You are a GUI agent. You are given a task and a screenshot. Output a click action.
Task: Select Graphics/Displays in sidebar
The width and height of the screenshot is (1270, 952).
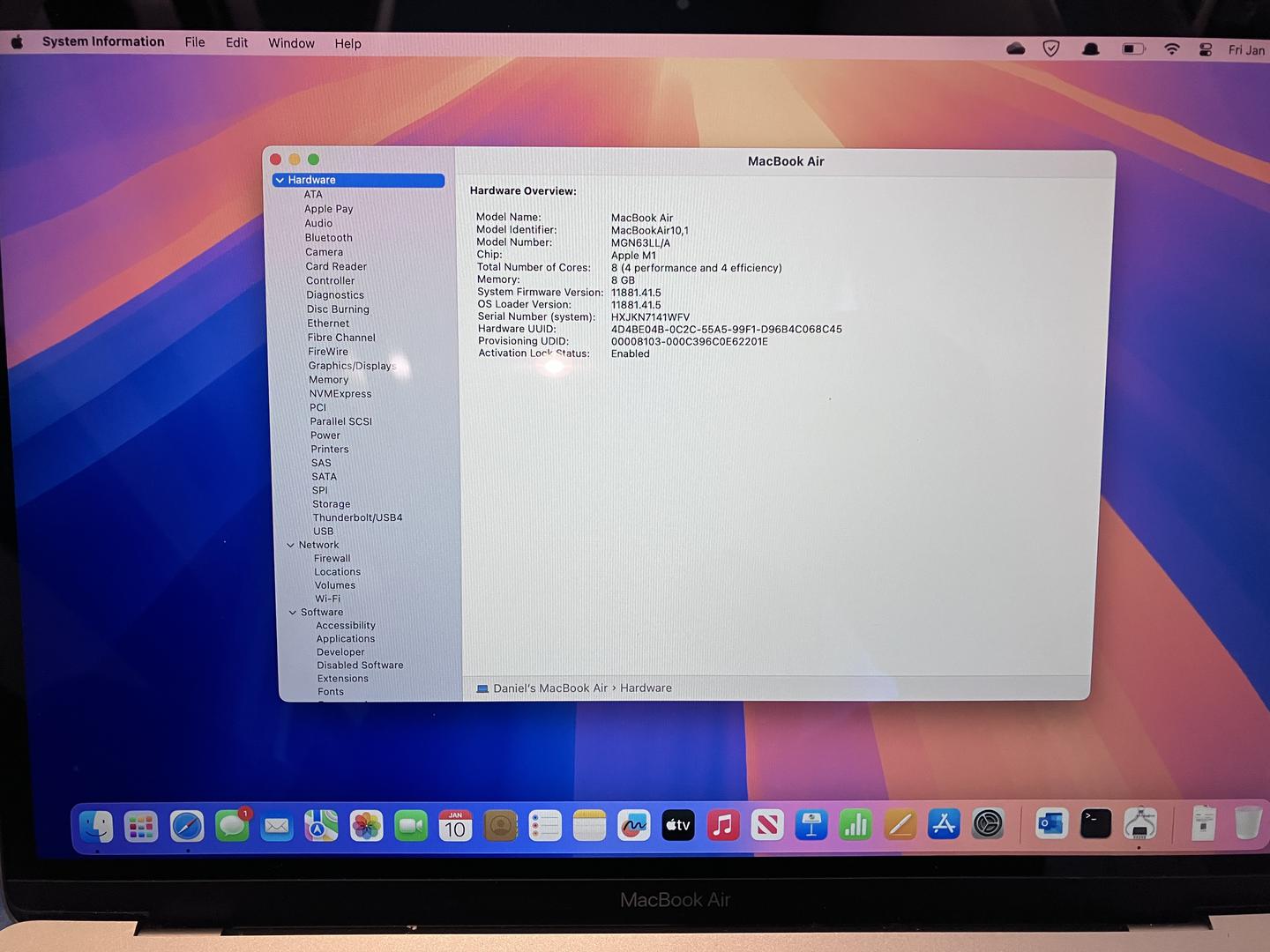pos(352,366)
